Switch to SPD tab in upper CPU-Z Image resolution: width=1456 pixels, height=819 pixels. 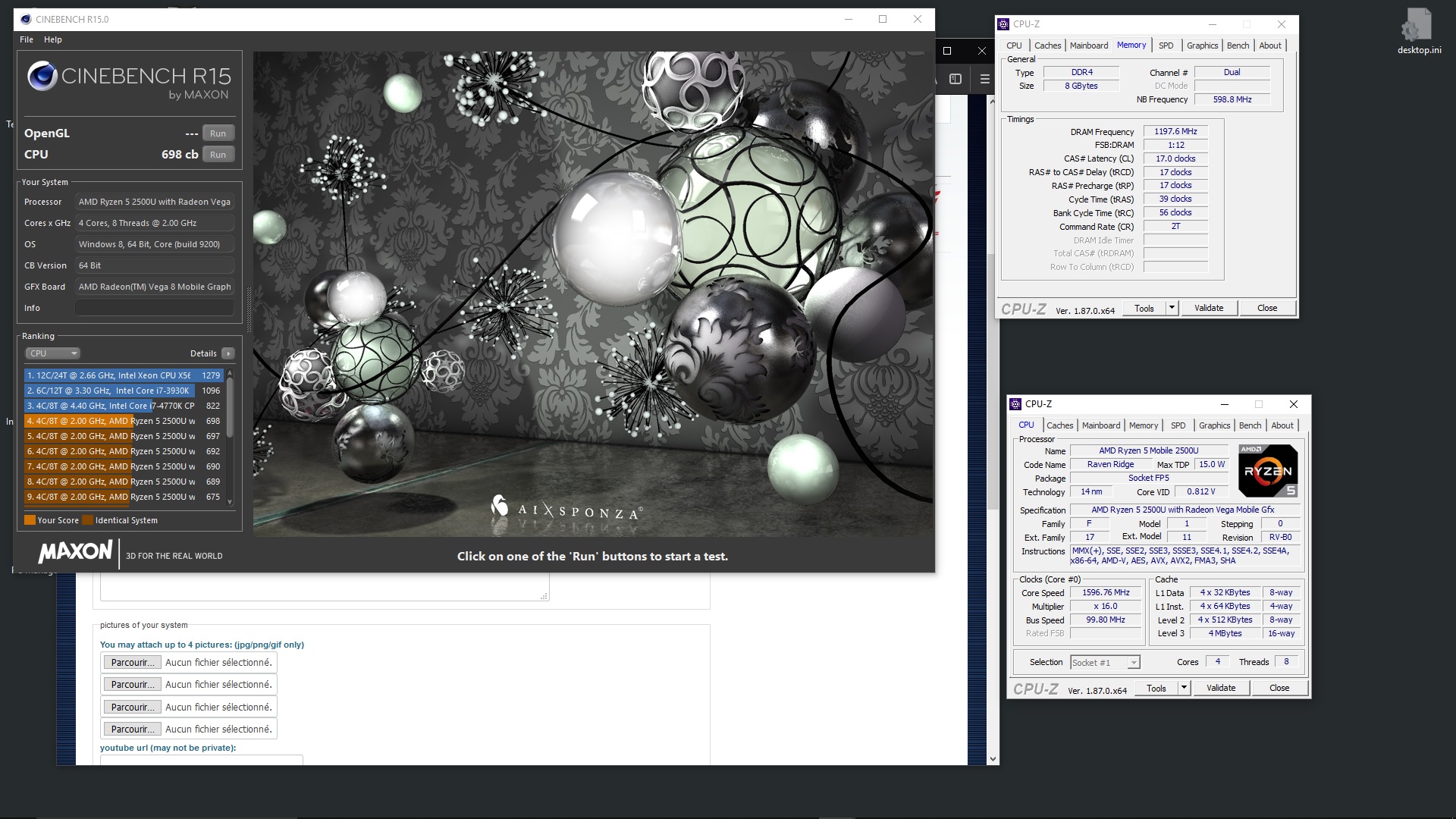coord(1166,45)
